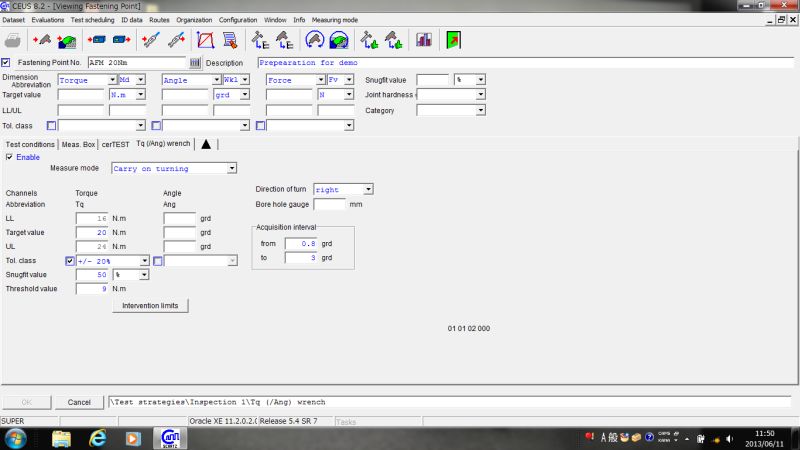Image resolution: width=800 pixels, height=450 pixels.
Task: Click the circular-arrow tool toolbar icon
Action: pyautogui.click(x=315, y=40)
